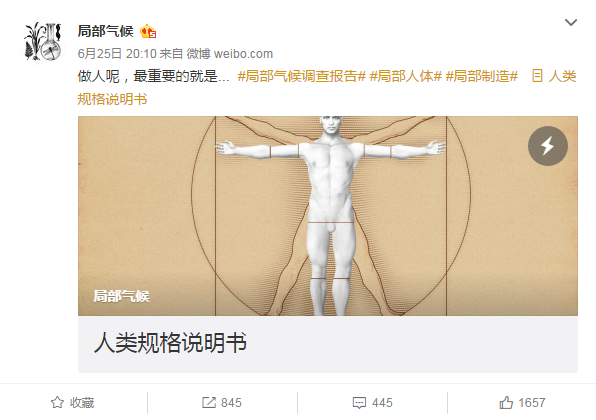Image resolution: width=596 pixels, height=420 pixels.
Task: Open comments via the 445 comment icon
Action: (x=359, y=403)
